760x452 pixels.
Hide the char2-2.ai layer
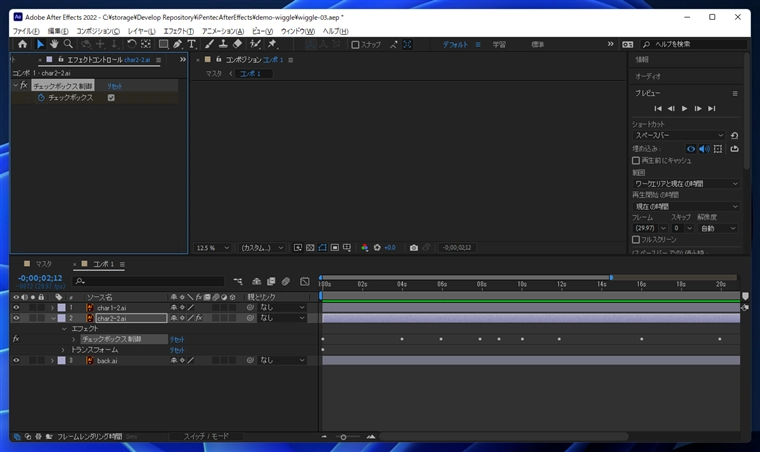[16, 318]
